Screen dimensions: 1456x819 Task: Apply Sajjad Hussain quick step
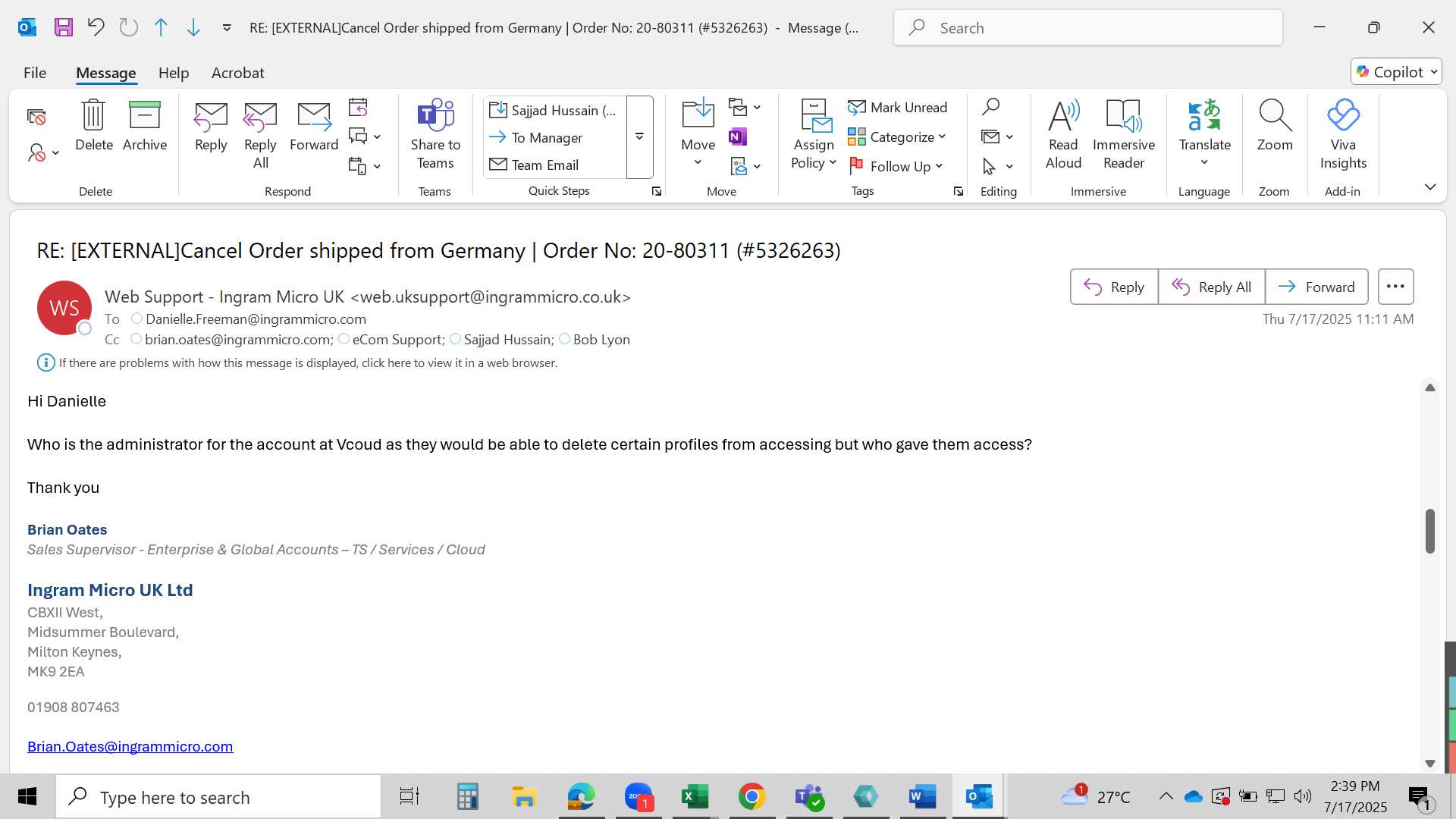pyautogui.click(x=554, y=111)
